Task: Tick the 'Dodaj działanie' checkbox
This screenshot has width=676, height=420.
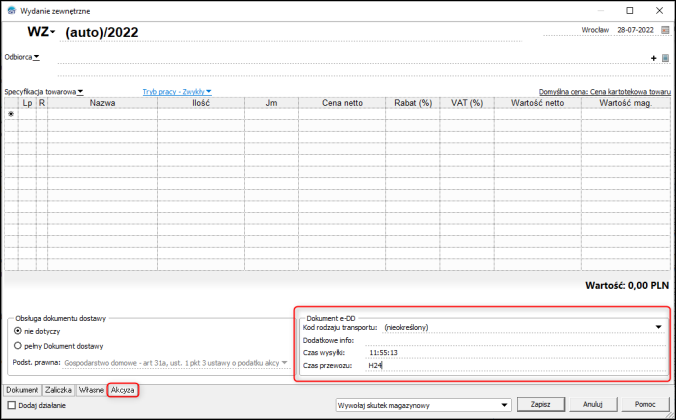Action: (12, 405)
